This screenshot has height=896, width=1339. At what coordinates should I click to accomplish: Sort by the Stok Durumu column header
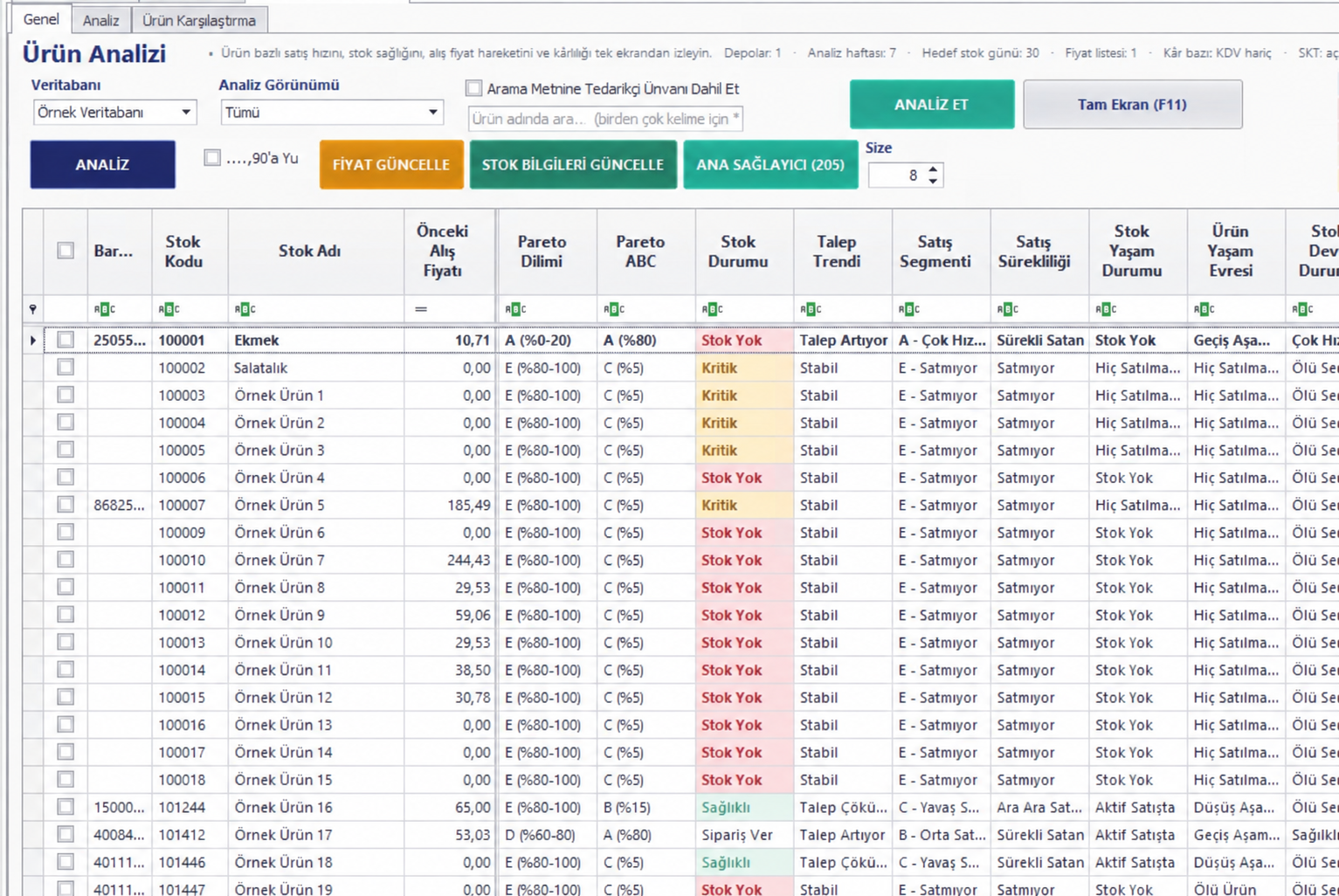738,252
